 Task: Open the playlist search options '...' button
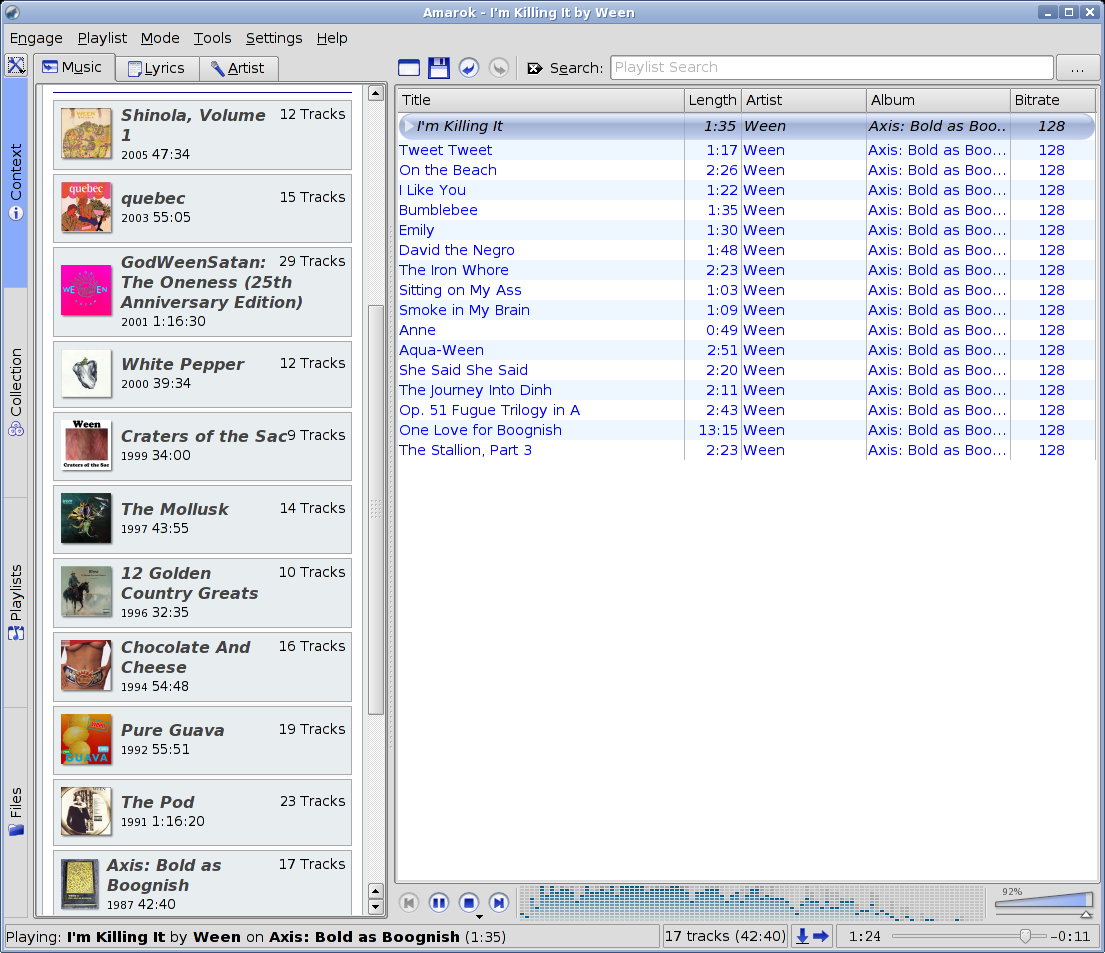[x=1077, y=68]
